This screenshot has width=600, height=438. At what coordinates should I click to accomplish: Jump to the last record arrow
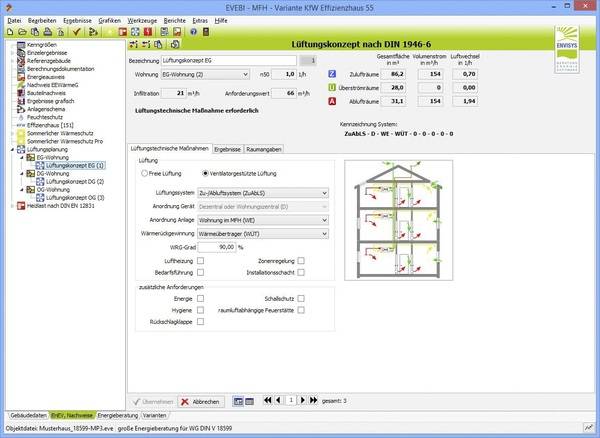click(311, 400)
